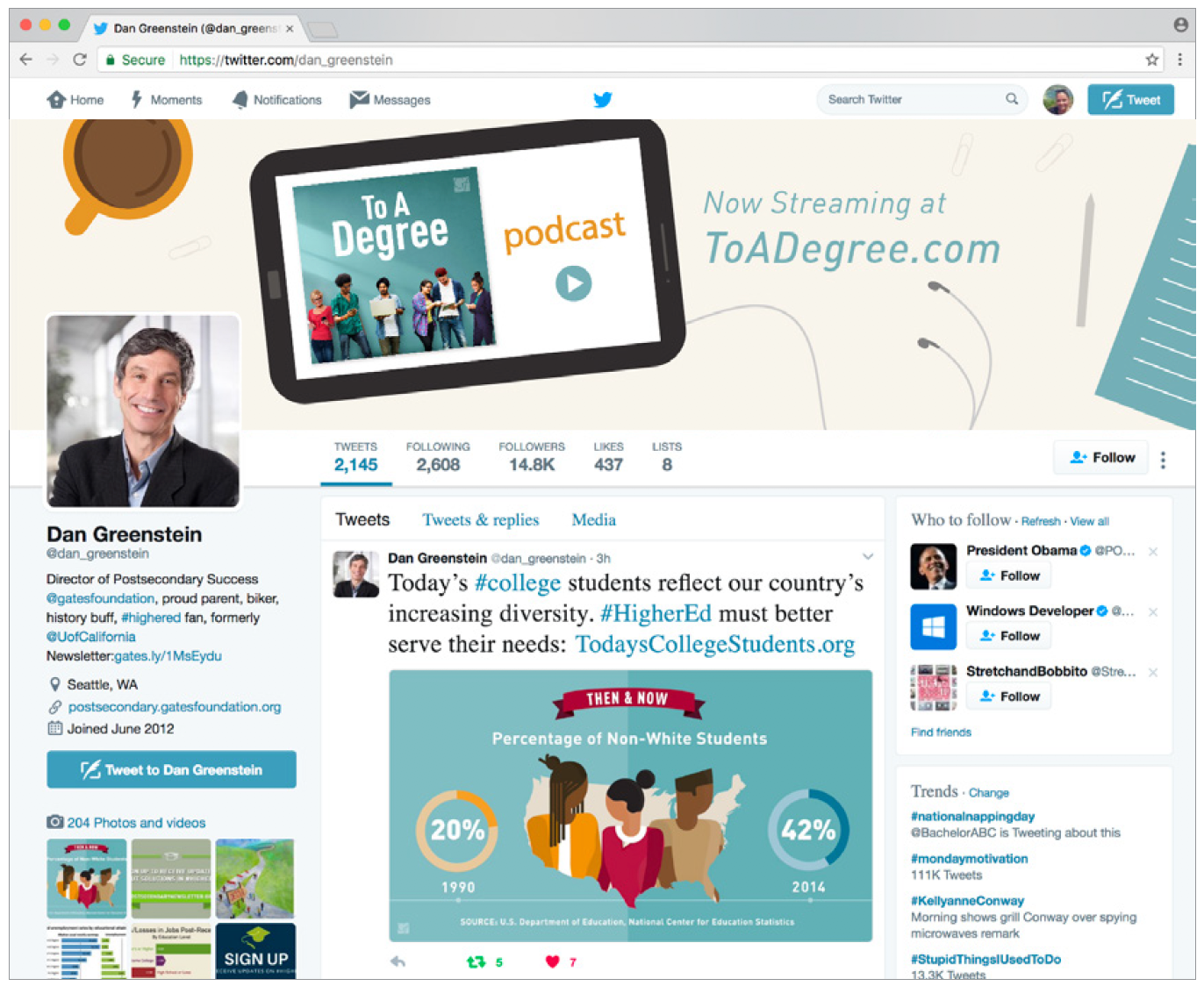Dismiss the StretchandBobbito suggestion
1204x986 pixels.
tap(1152, 673)
